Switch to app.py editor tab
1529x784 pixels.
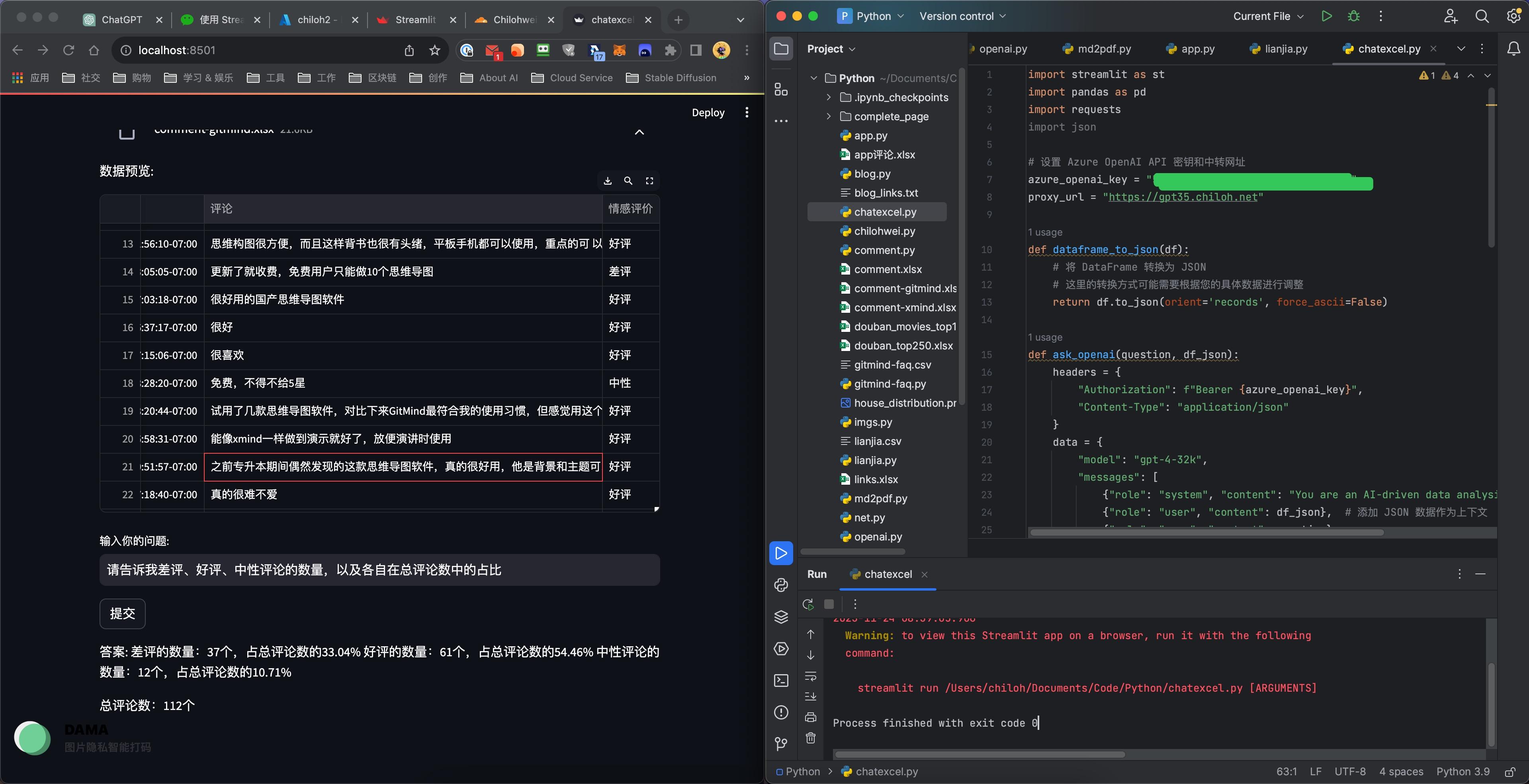(1190, 49)
